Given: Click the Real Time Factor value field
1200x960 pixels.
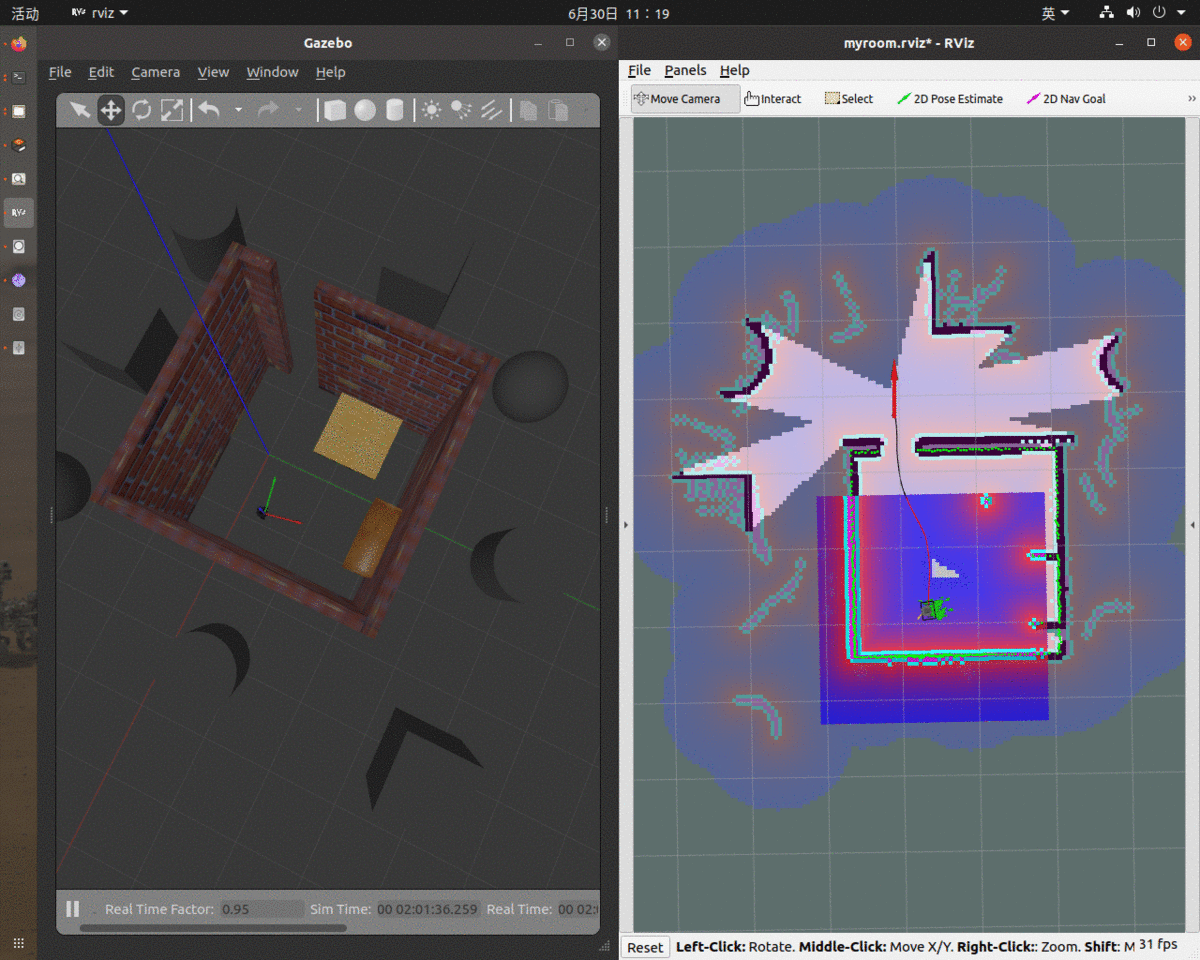Looking at the screenshot, I should [262, 909].
